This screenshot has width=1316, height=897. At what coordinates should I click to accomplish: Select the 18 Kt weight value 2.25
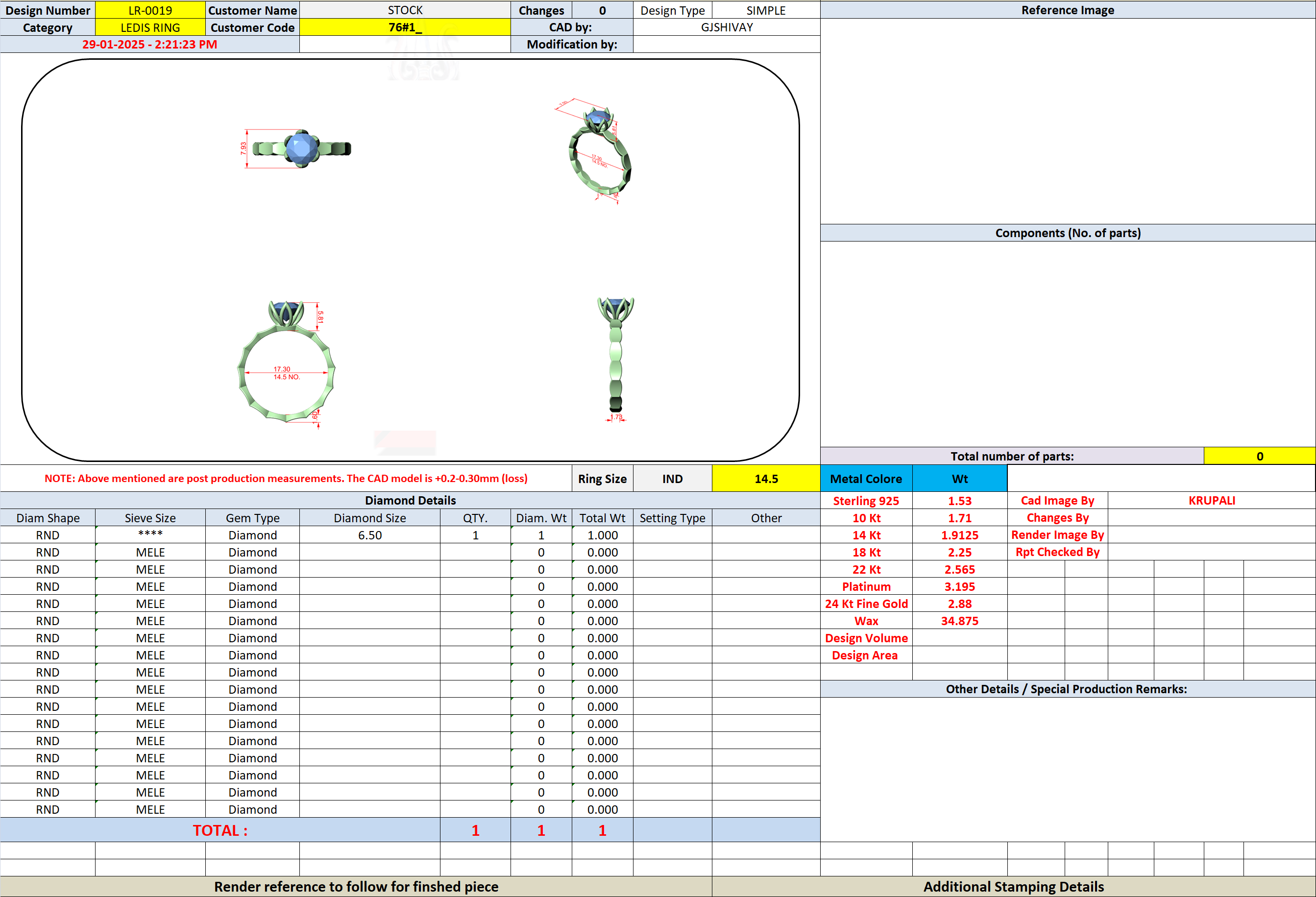(960, 552)
